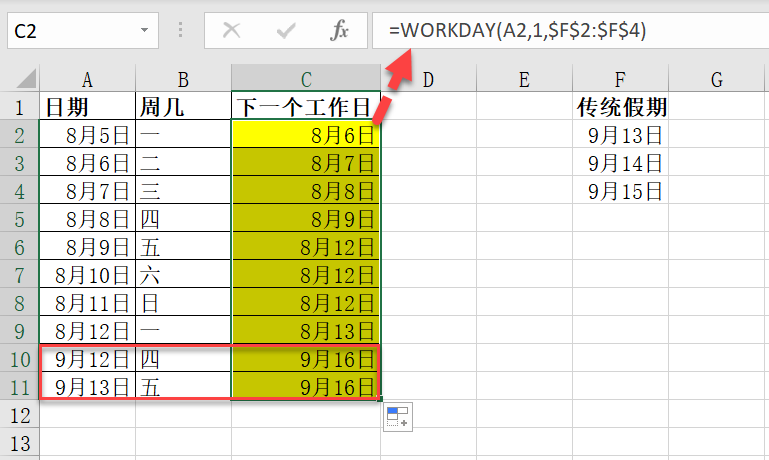Image resolution: width=769 pixels, height=460 pixels.
Task: Click the Cancel (X) formula bar icon
Action: coord(232,31)
